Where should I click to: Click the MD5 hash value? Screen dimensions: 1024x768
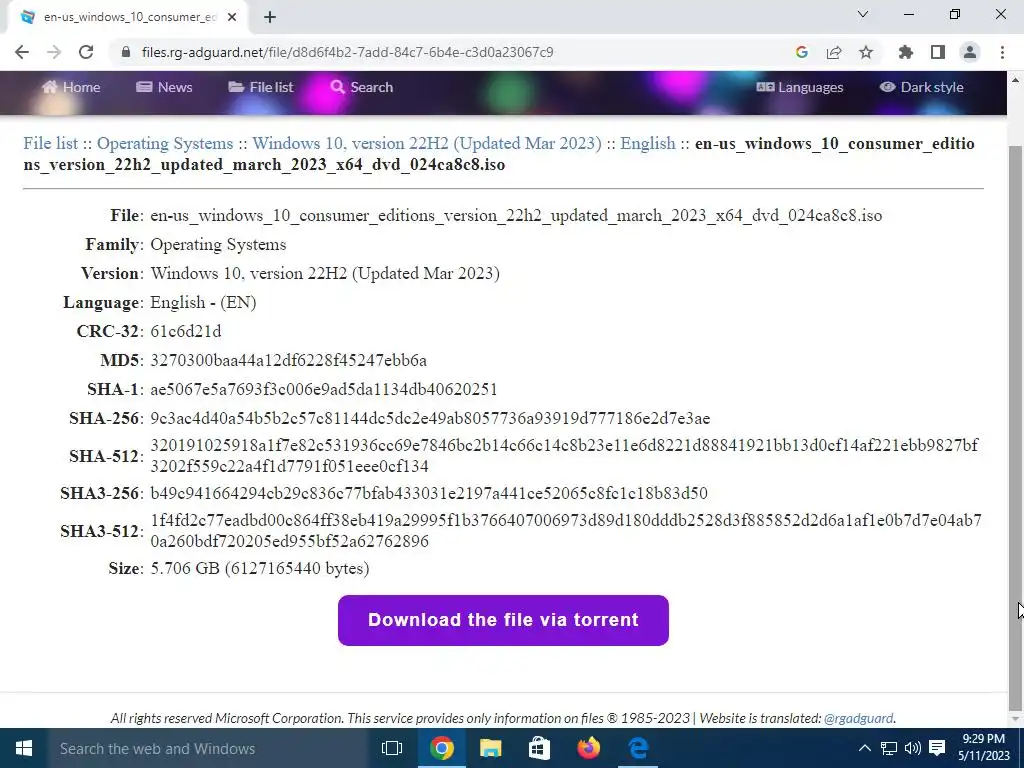pos(289,360)
